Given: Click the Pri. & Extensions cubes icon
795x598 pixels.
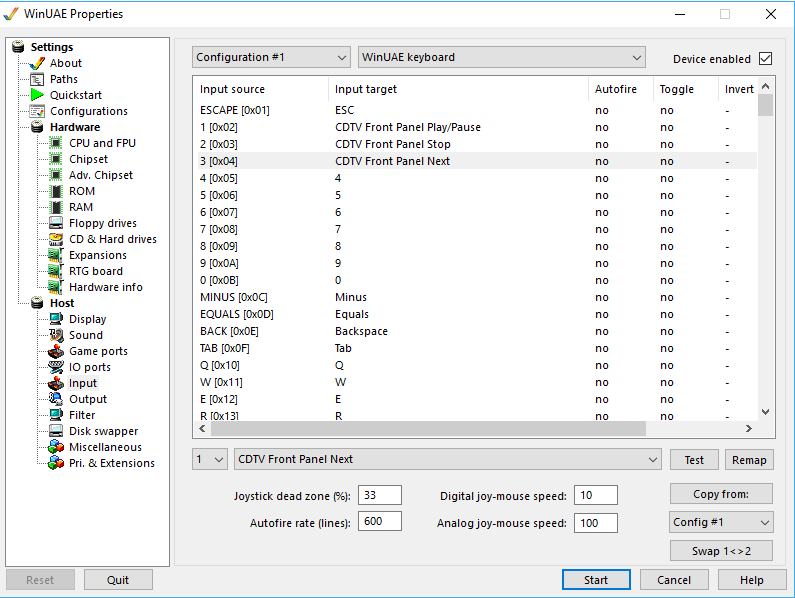Looking at the screenshot, I should coord(56,463).
